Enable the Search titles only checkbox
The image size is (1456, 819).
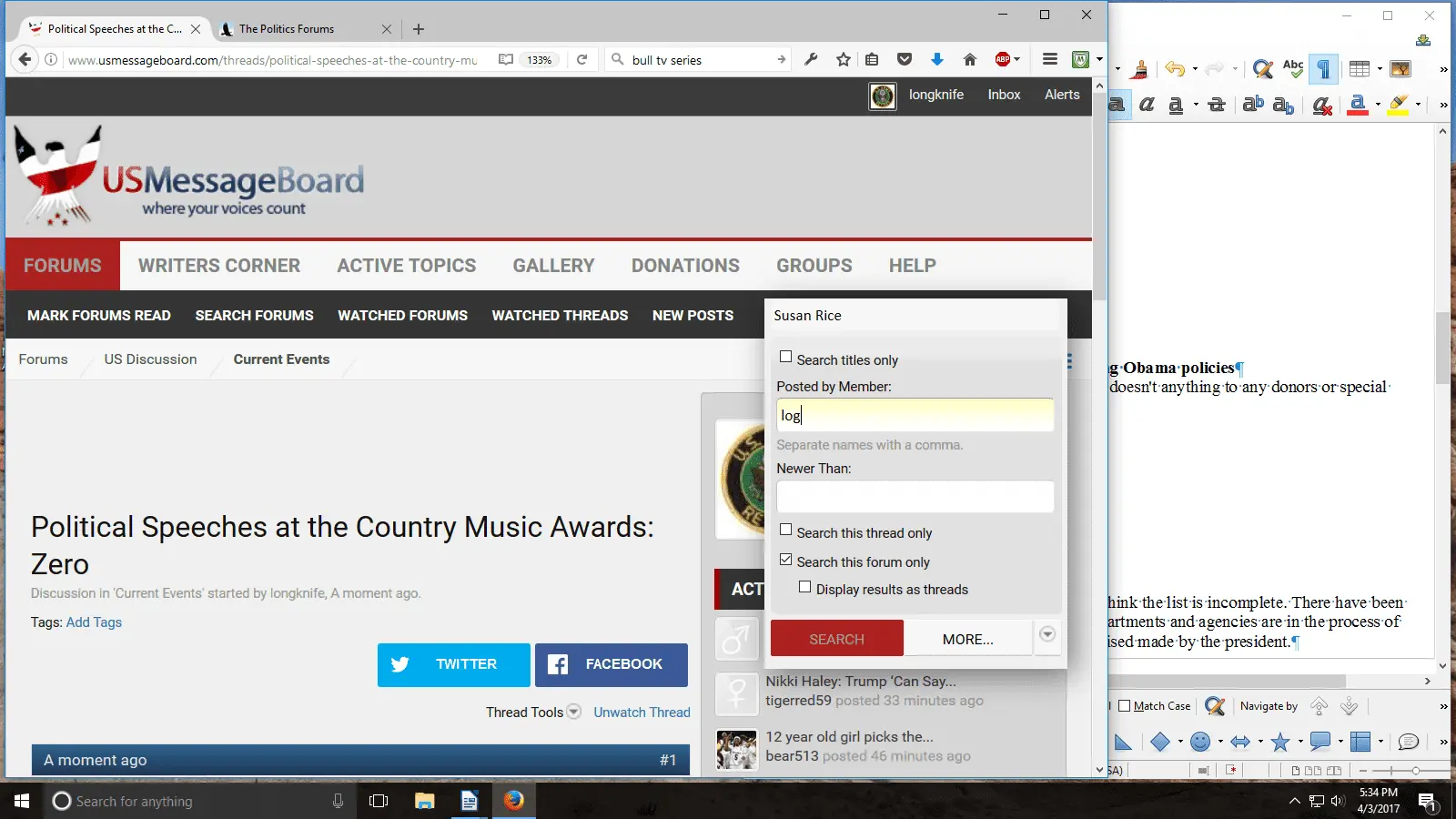tap(786, 358)
